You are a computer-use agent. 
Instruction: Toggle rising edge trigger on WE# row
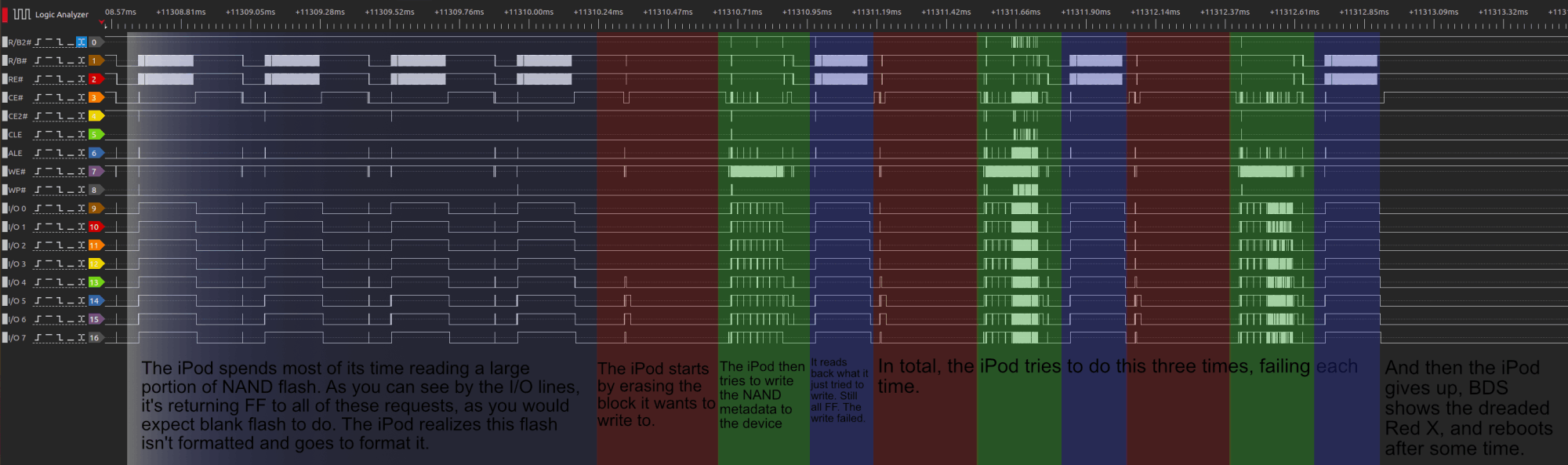coord(38,172)
